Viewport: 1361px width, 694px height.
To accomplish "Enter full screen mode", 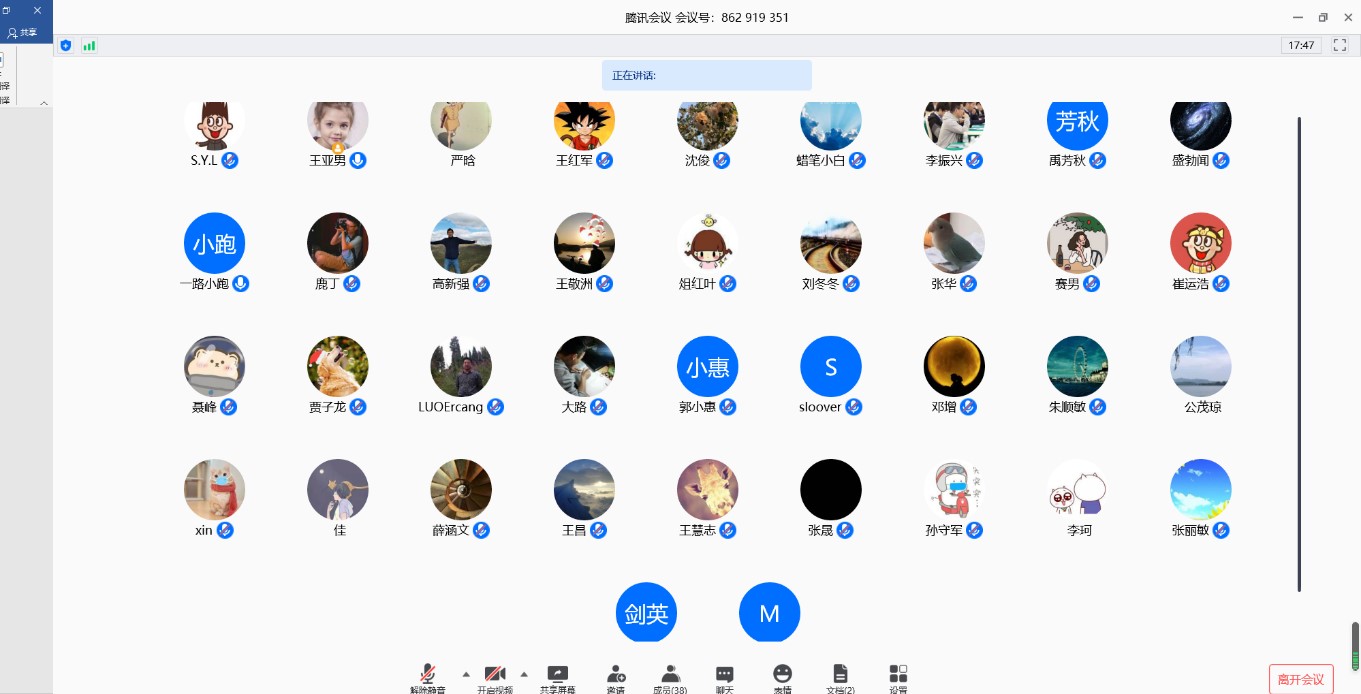I will click(1340, 45).
